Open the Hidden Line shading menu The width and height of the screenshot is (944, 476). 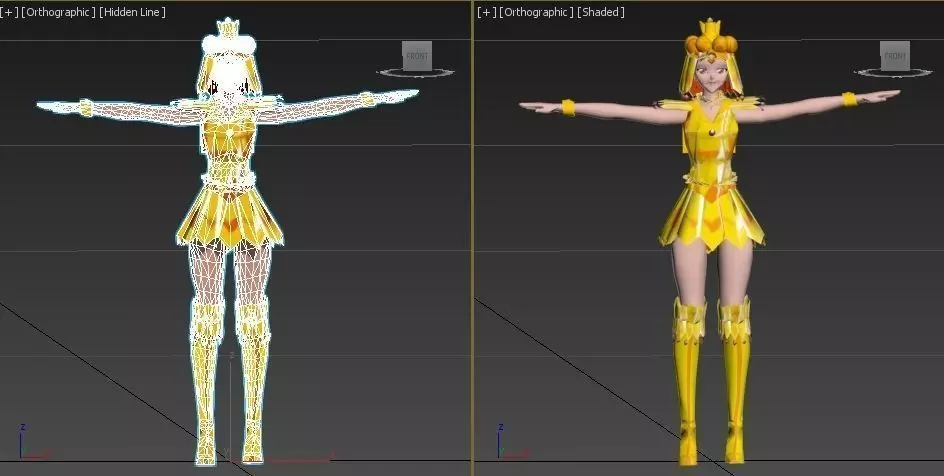132,12
